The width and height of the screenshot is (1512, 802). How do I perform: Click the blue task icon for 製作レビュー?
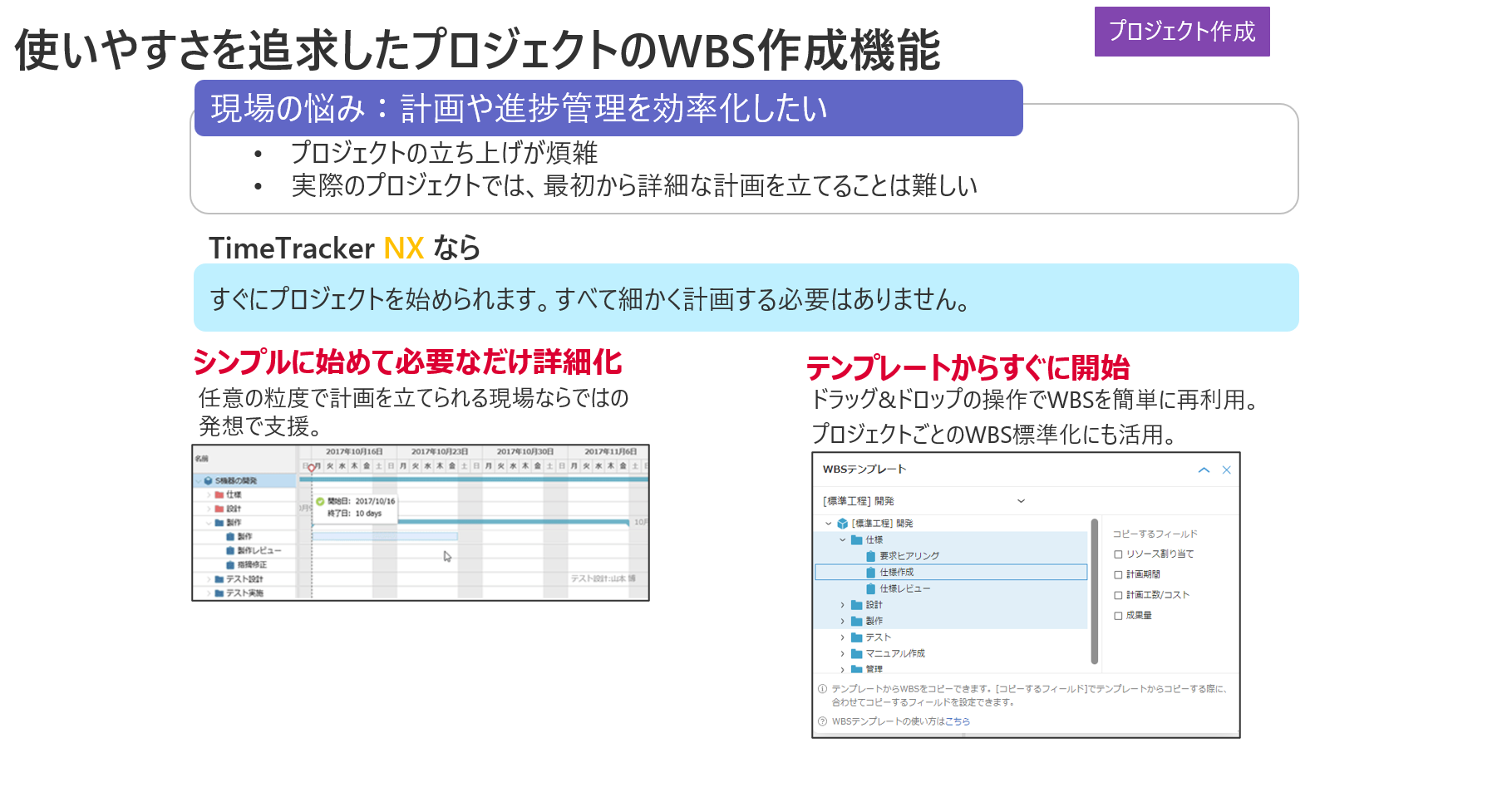click(230, 551)
